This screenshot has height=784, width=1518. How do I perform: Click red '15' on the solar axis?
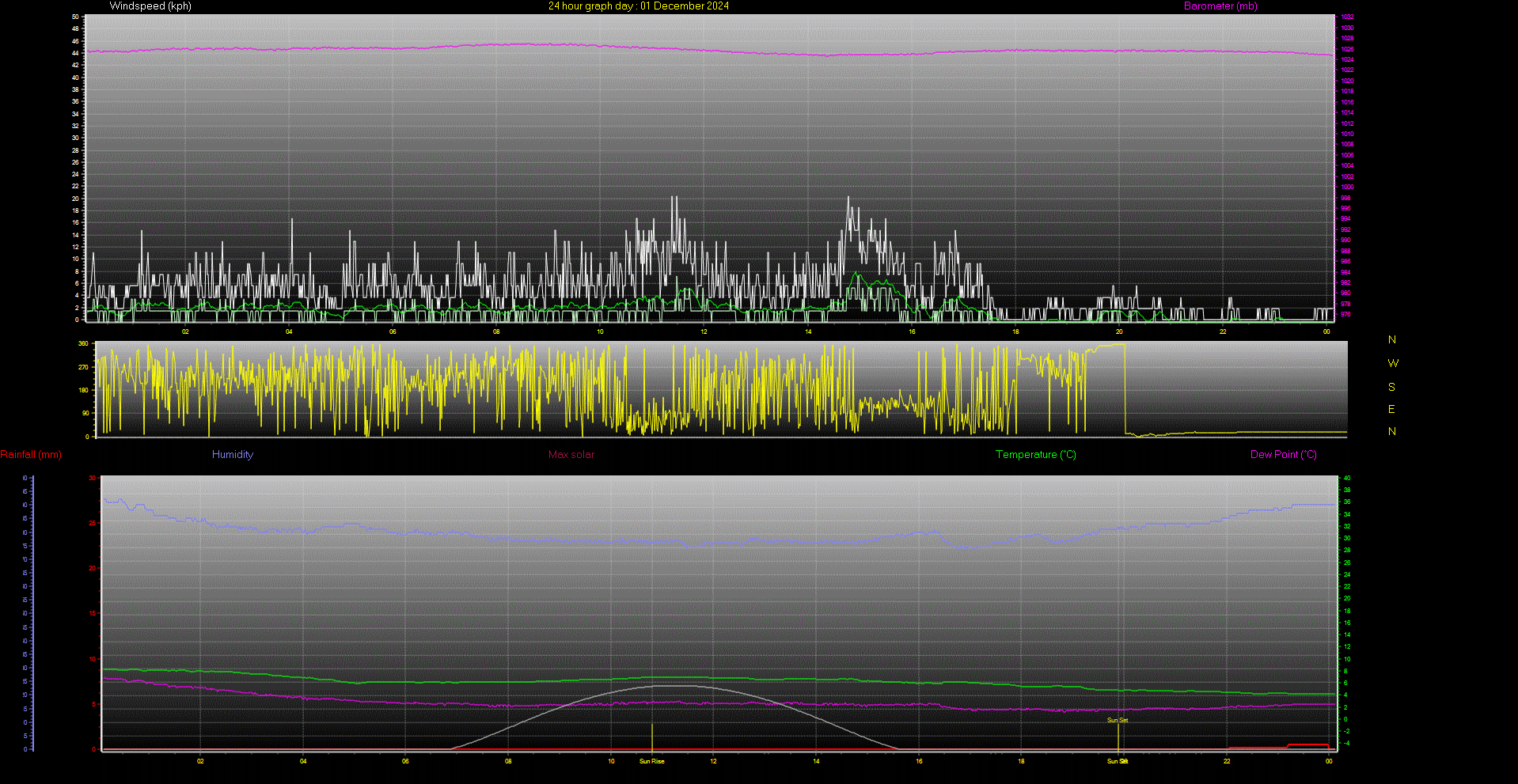click(x=93, y=613)
